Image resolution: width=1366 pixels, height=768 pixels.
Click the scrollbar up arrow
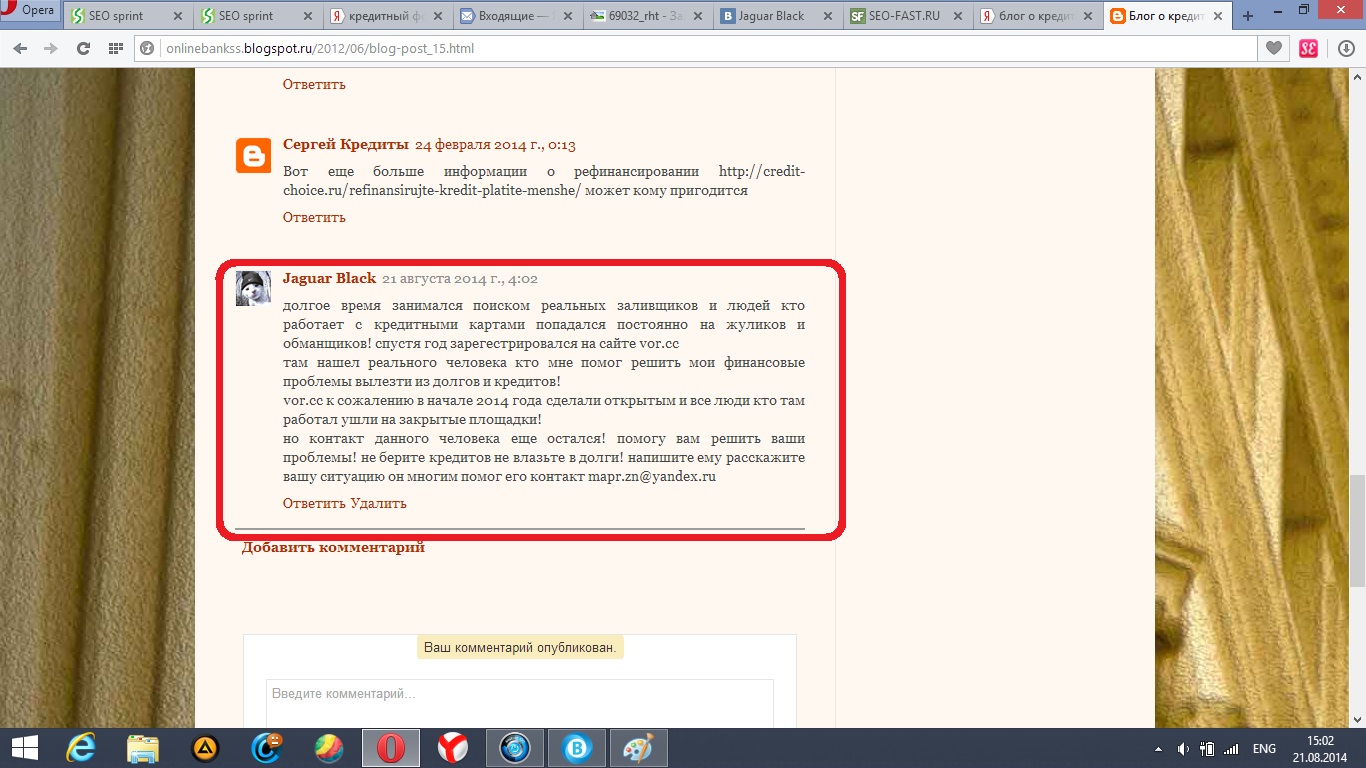pos(1357,76)
